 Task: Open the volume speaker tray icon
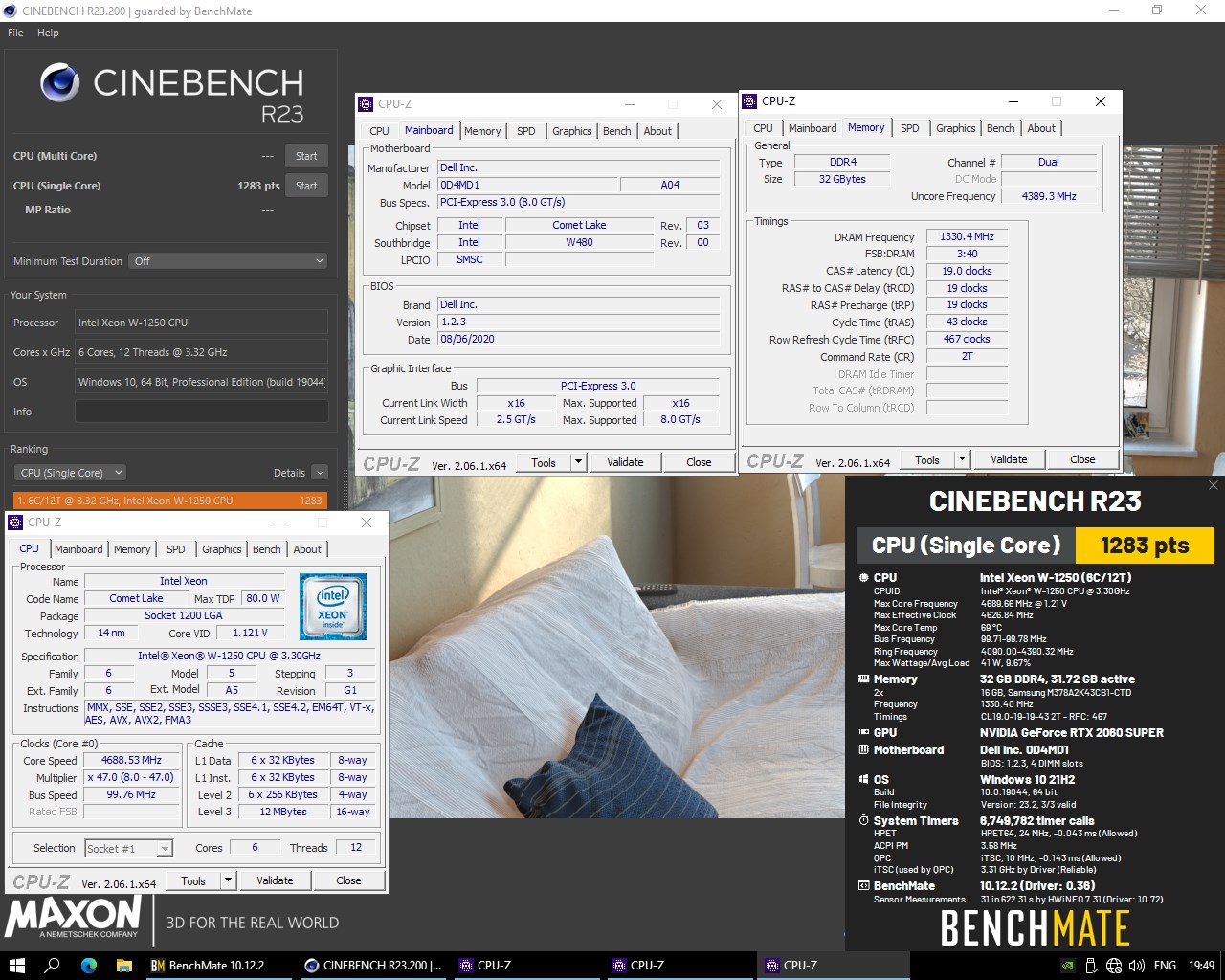[1137, 966]
